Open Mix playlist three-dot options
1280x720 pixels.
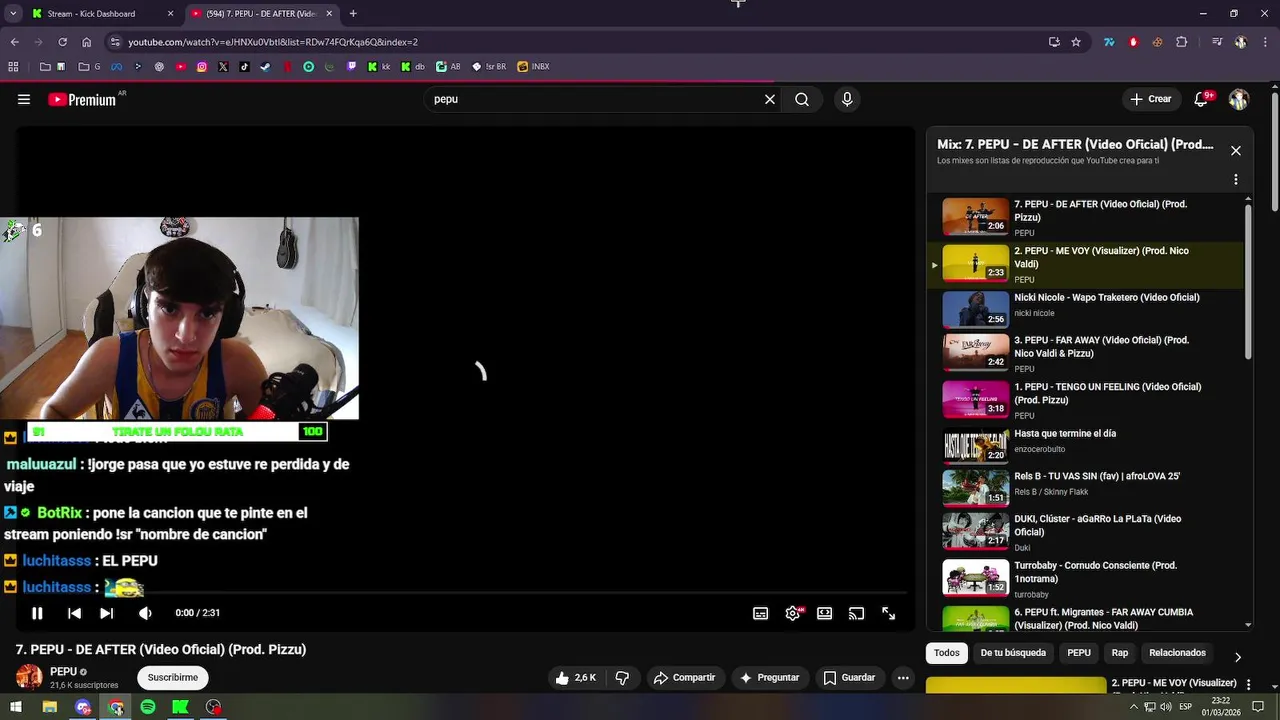click(1236, 180)
